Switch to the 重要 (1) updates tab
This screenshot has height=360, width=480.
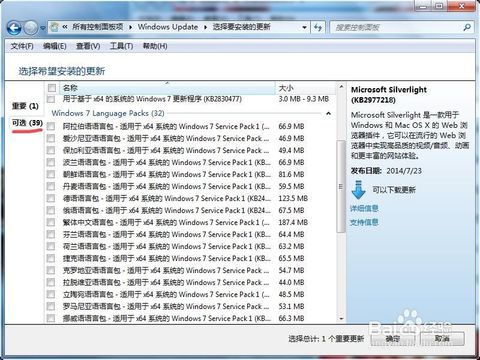[25, 106]
